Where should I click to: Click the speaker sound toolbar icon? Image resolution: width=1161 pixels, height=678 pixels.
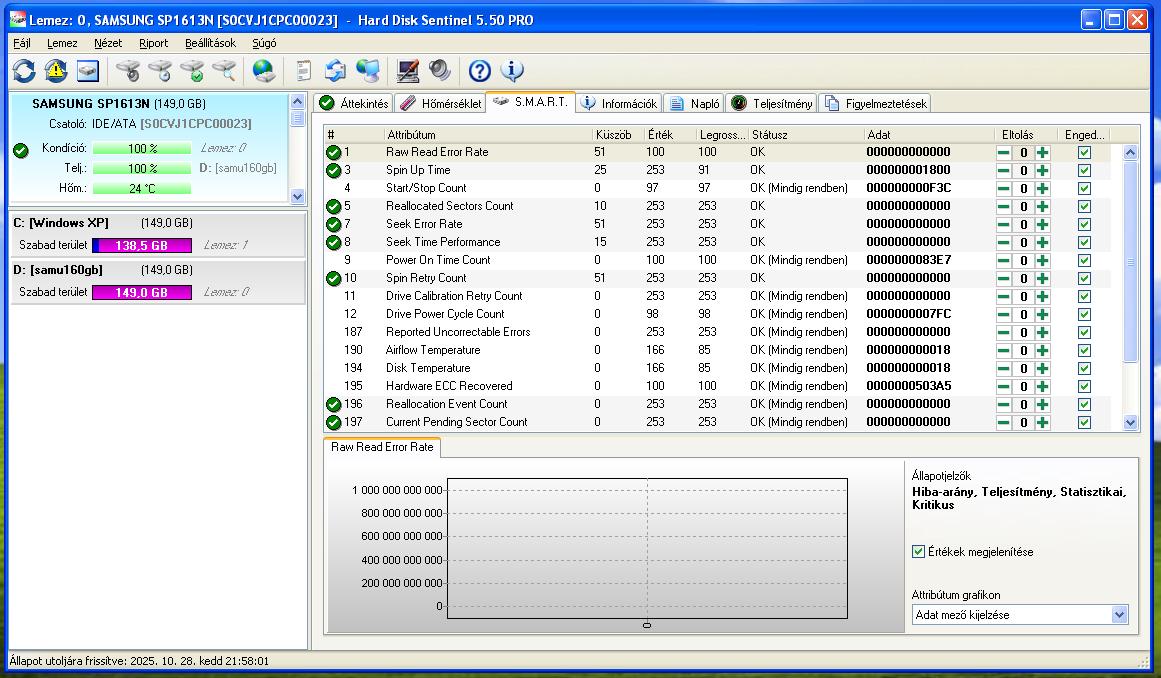[x=439, y=70]
